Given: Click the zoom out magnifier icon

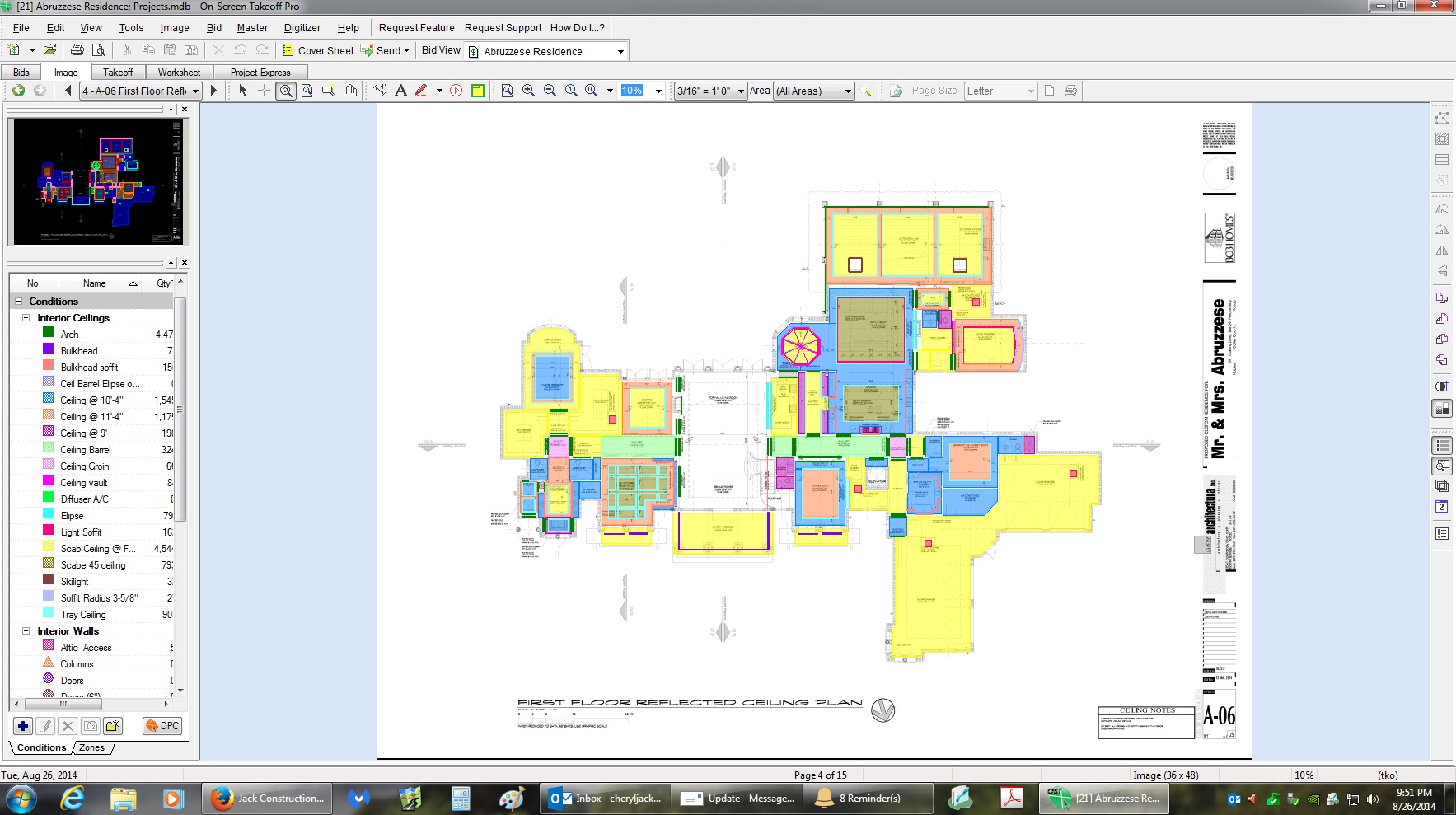Looking at the screenshot, I should click(550, 91).
